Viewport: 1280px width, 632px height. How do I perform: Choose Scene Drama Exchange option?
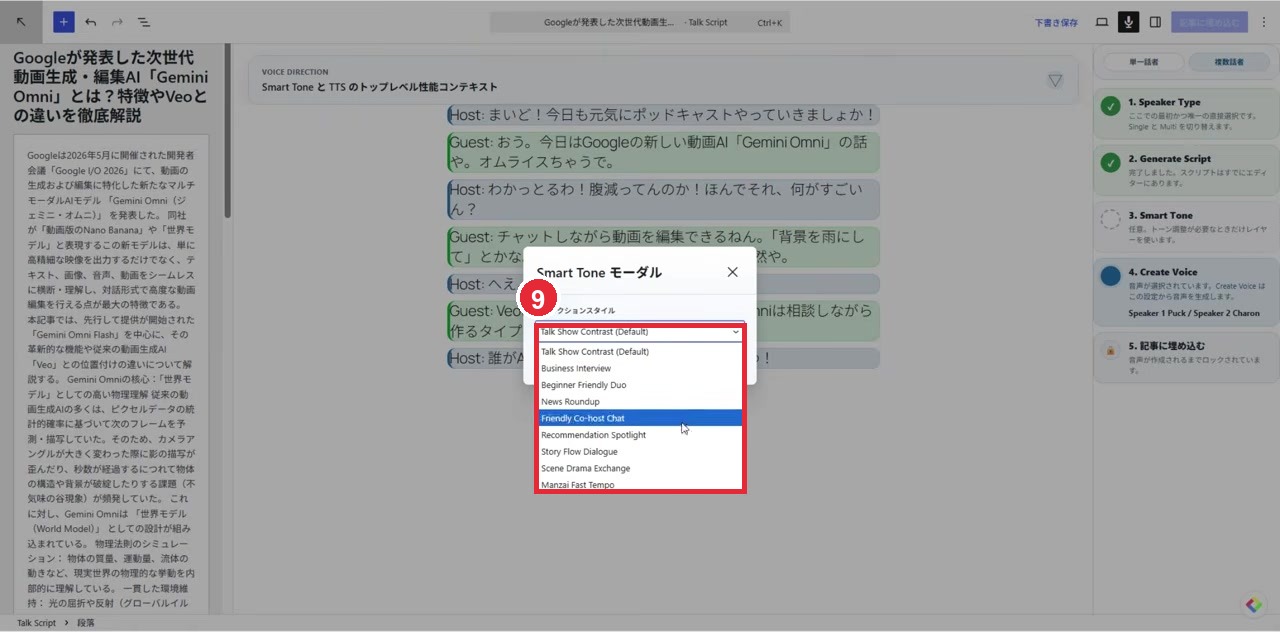640,468
